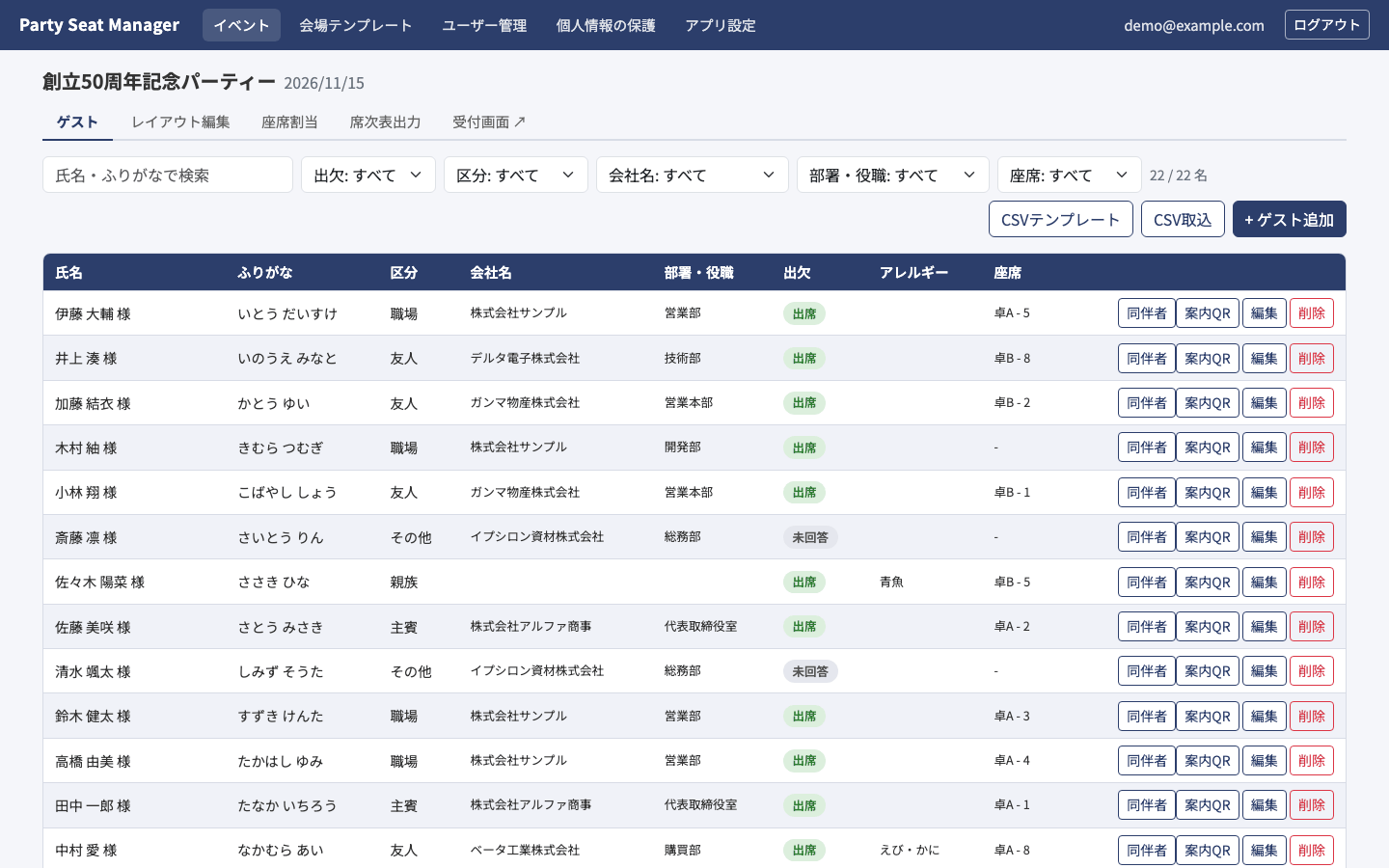Edit the 佐々木 陽菜 guest row
This screenshot has width=1389, height=868.
(x=1264, y=583)
